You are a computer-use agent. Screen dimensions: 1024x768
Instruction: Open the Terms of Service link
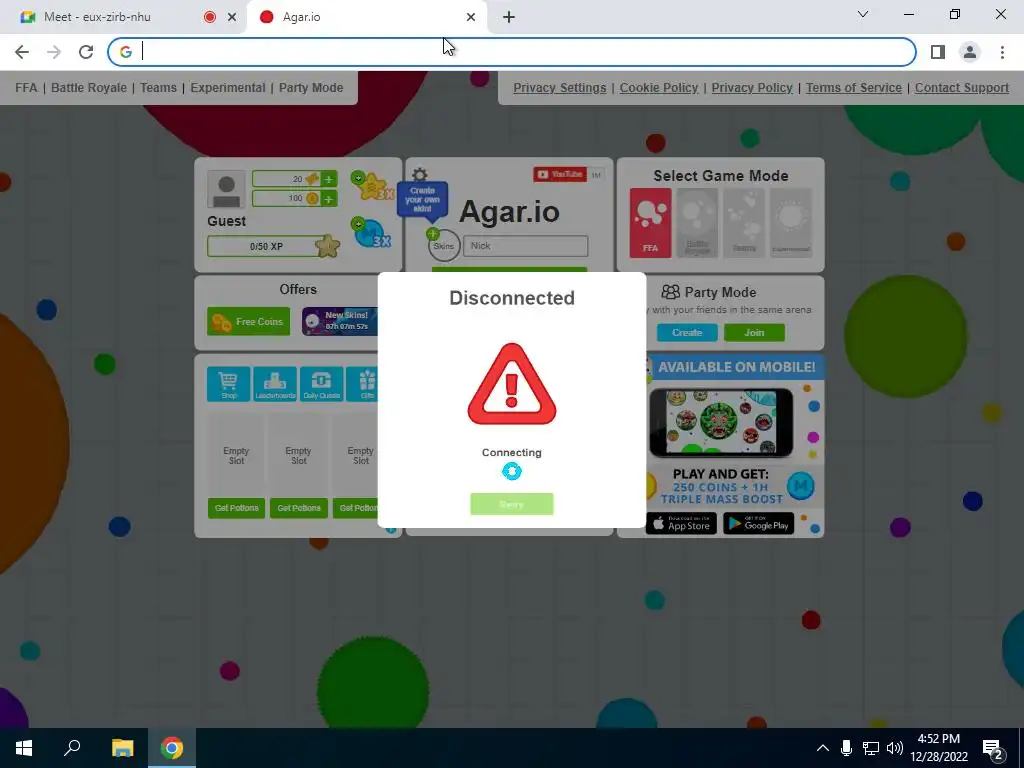pyautogui.click(x=854, y=88)
